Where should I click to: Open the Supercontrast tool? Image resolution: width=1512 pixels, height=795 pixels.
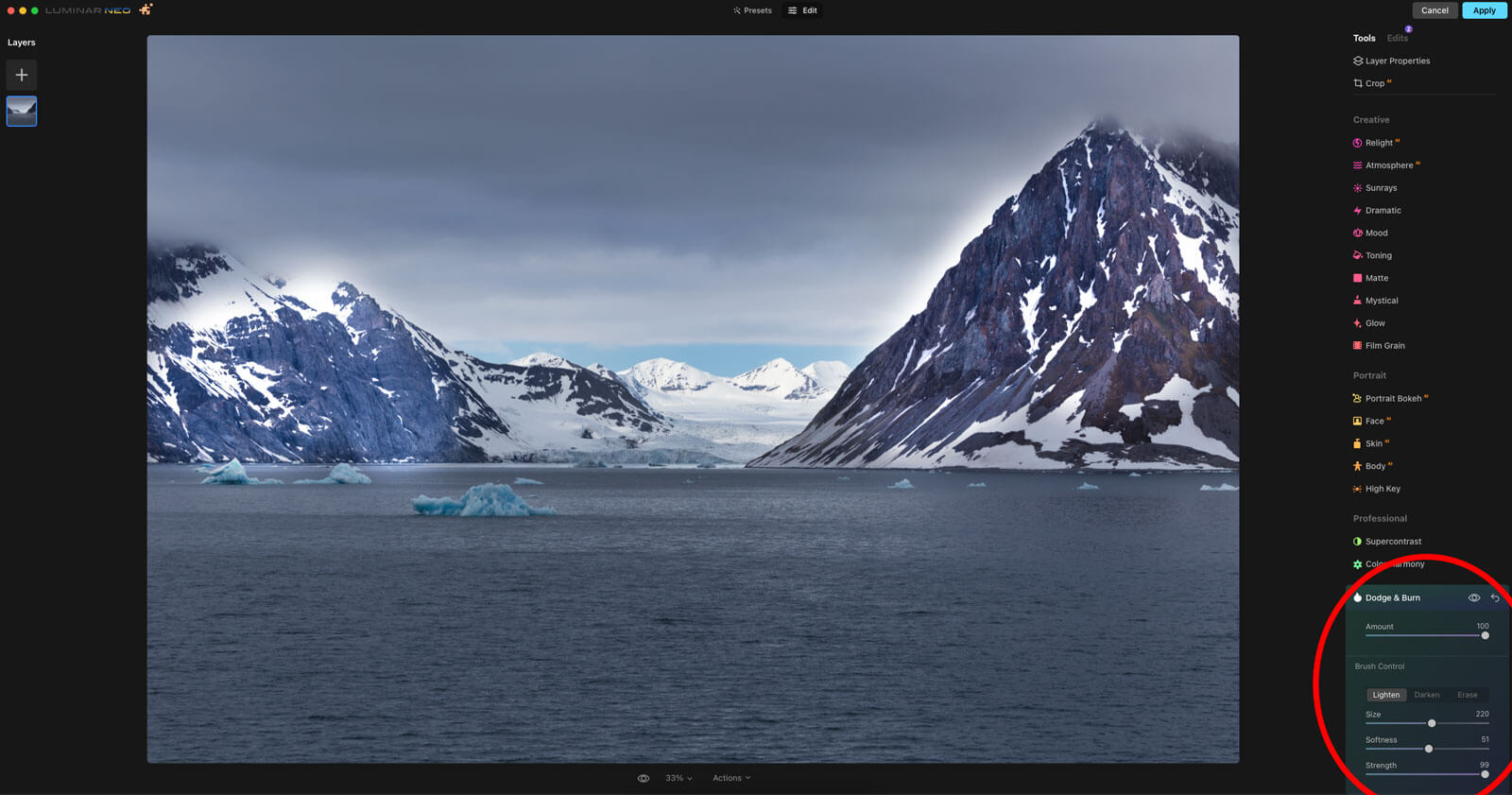(1392, 542)
